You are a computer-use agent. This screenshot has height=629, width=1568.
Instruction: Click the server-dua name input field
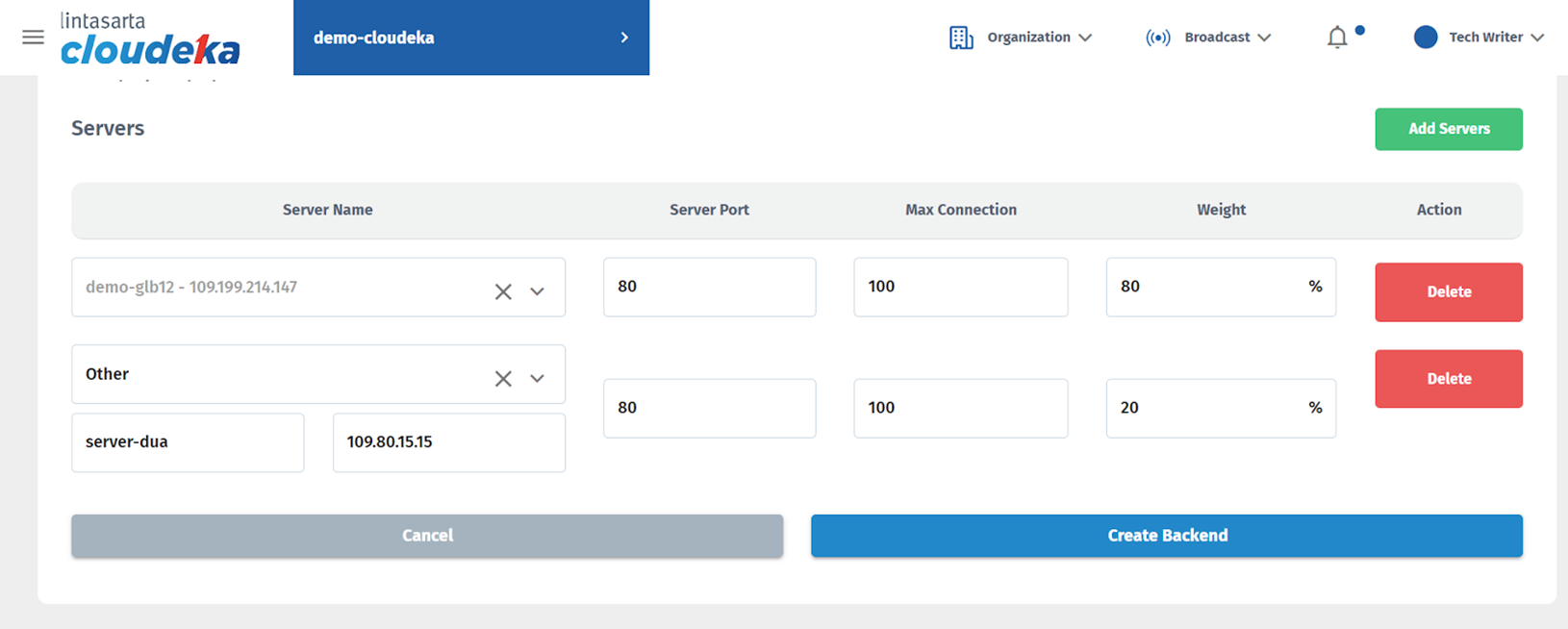pos(188,442)
